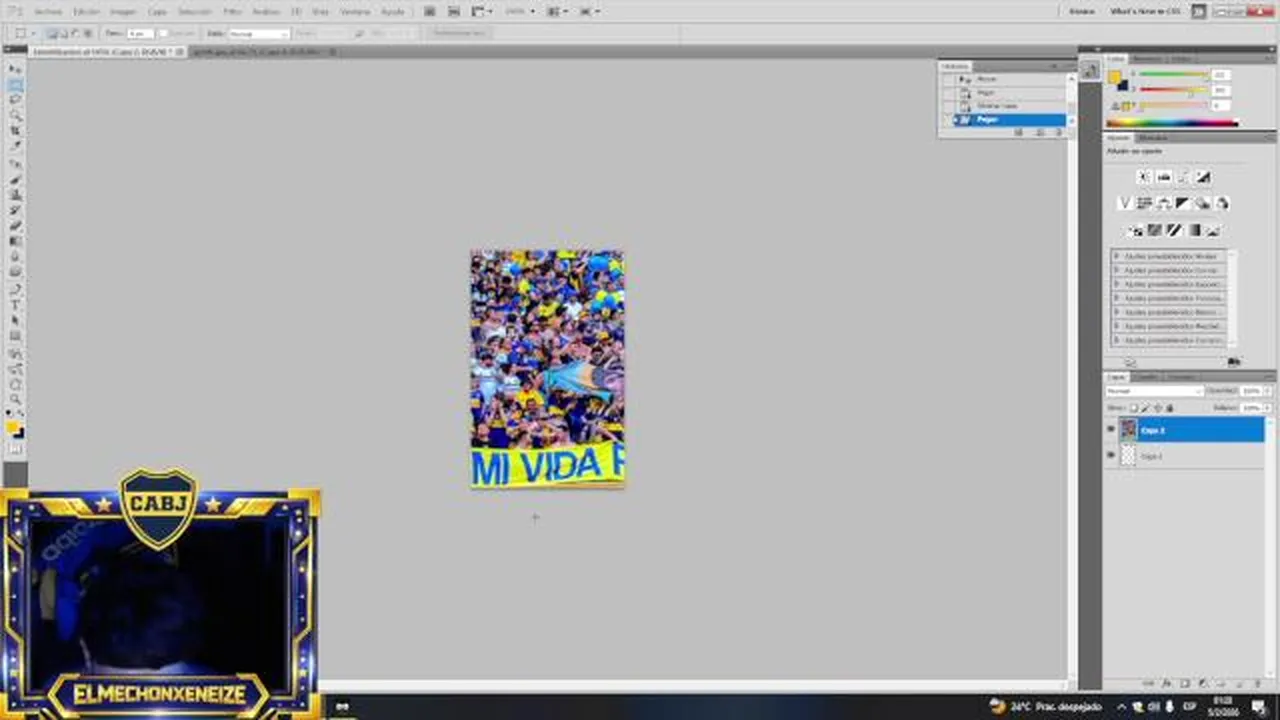Delete the state in the History panel
This screenshot has width=1280, height=720.
pyautogui.click(x=1059, y=132)
